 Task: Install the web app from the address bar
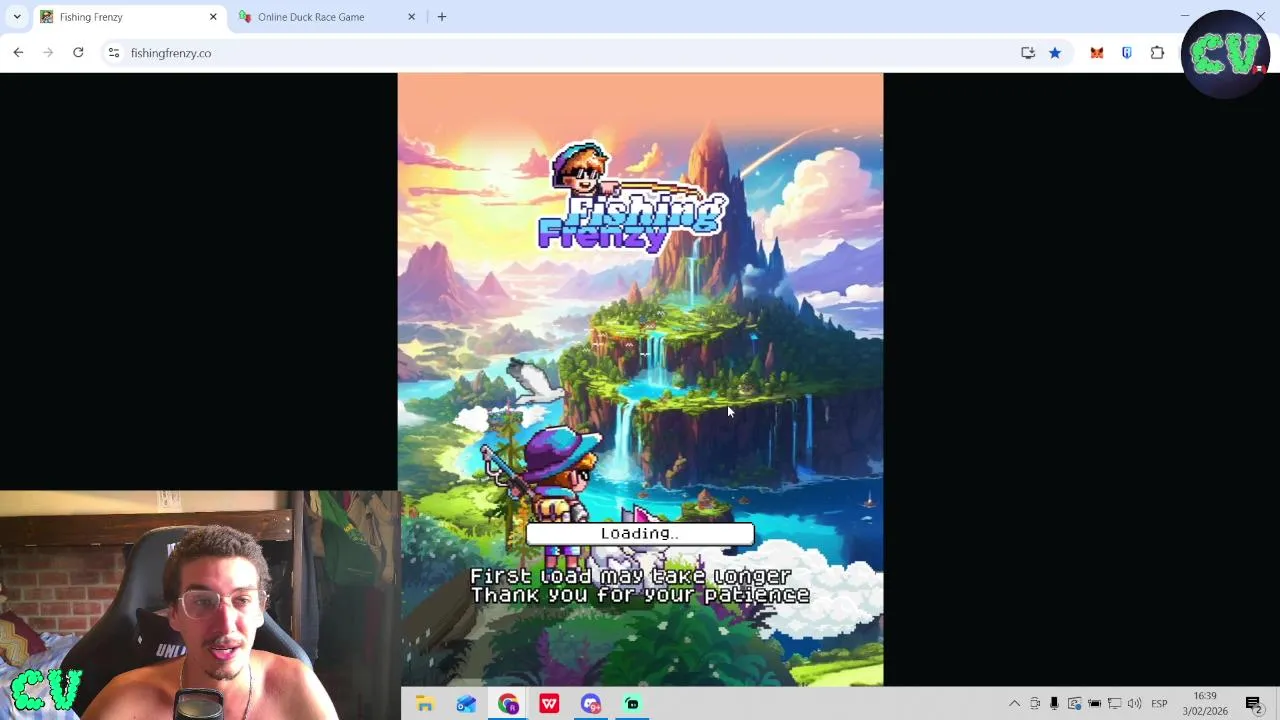[1028, 53]
